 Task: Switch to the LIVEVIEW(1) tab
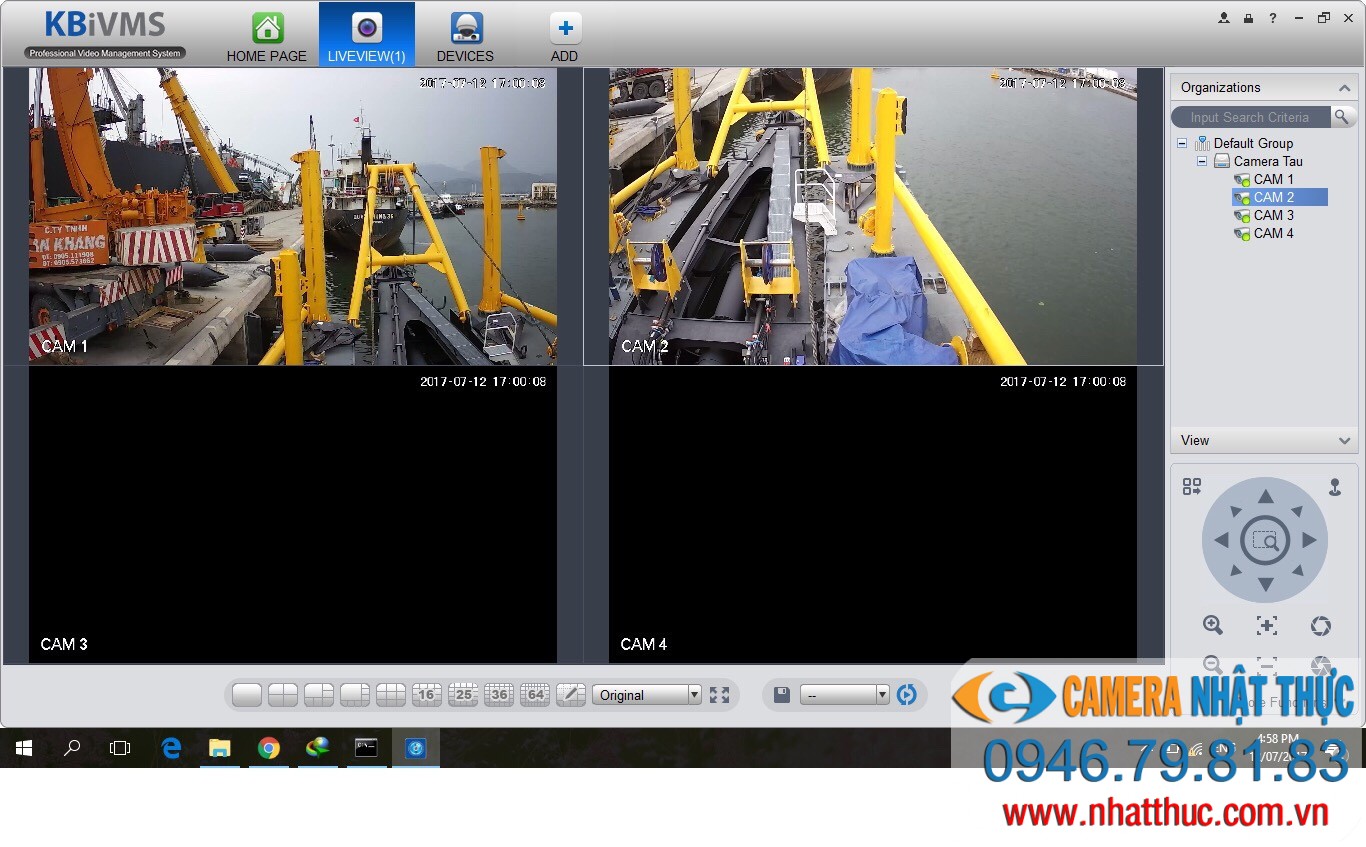[x=366, y=36]
